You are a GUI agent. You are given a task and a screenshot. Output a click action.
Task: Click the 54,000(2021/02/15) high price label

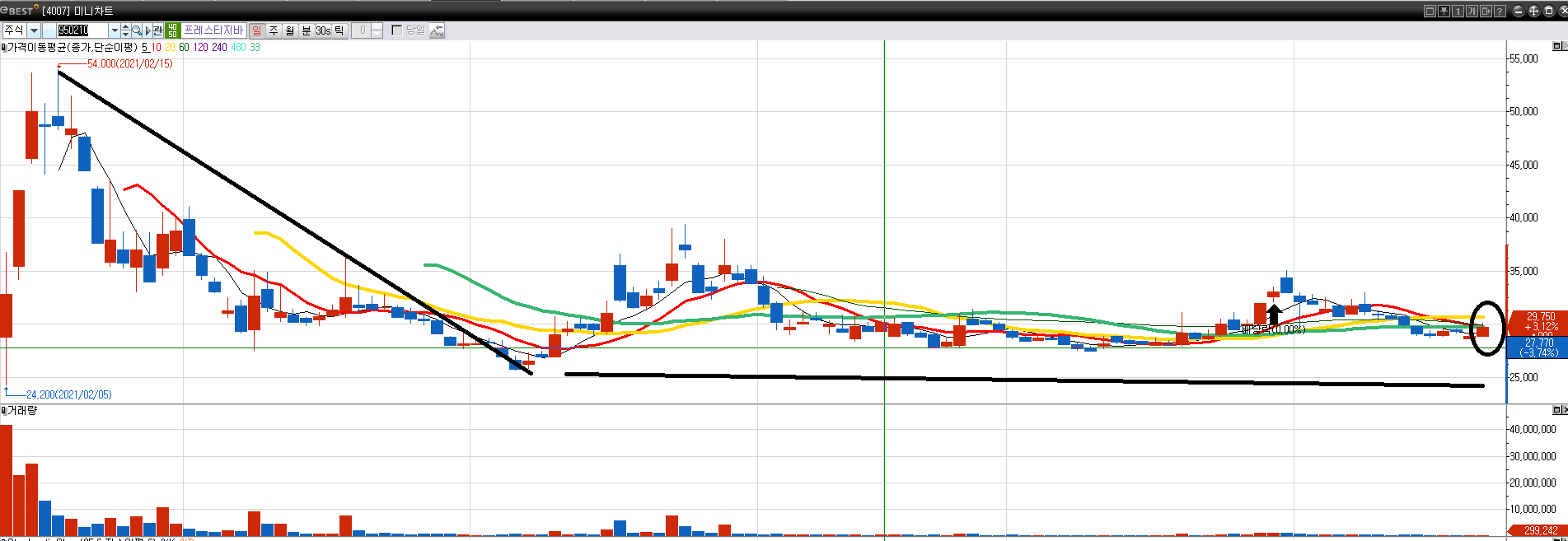[130, 63]
